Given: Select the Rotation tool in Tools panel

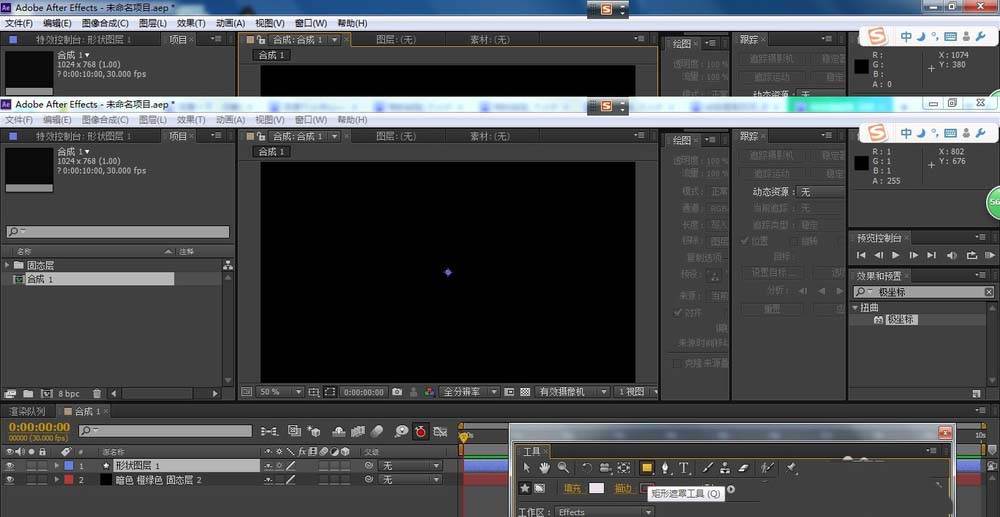Looking at the screenshot, I should 587,468.
